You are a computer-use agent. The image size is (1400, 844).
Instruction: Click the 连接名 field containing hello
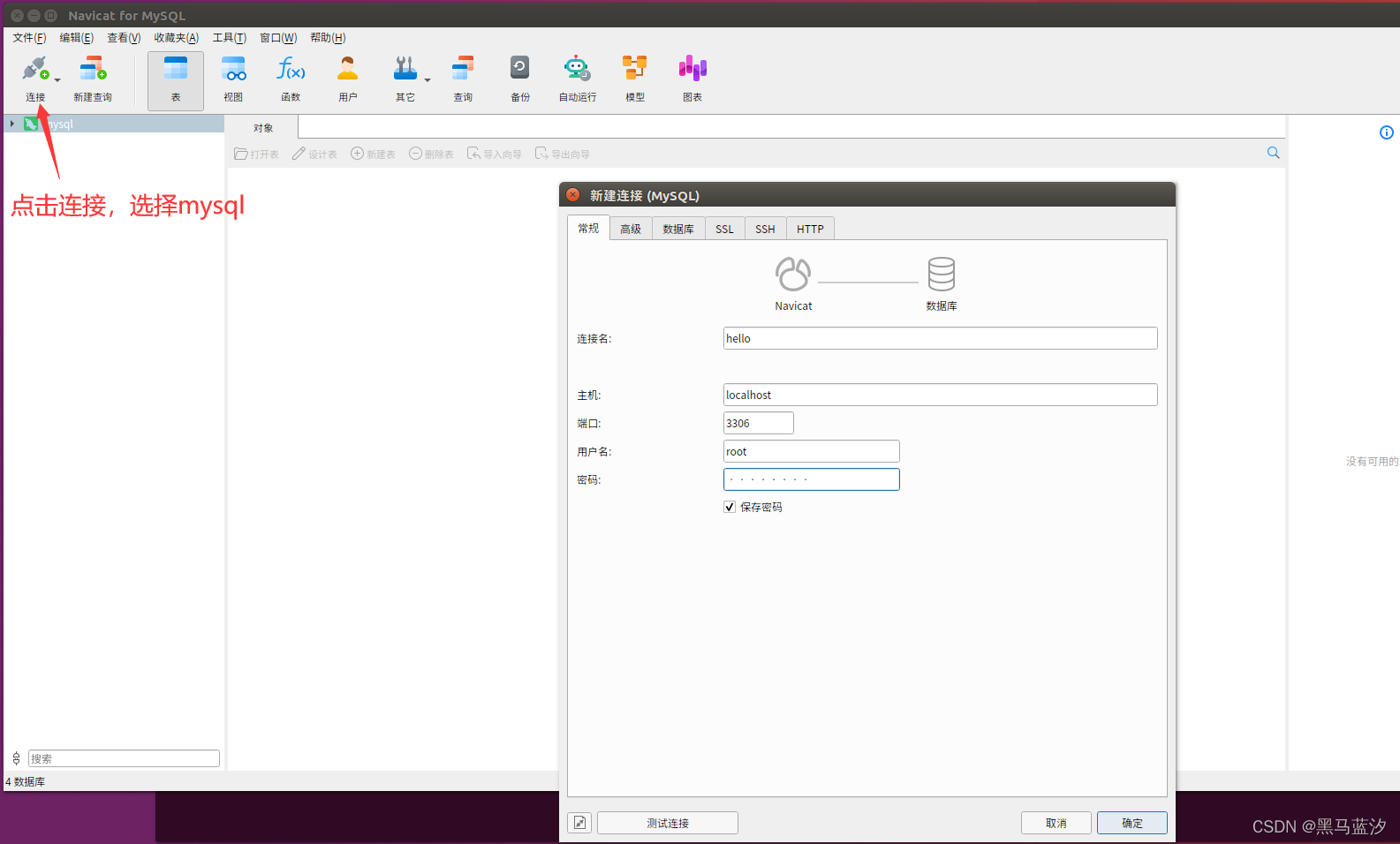tap(940, 338)
